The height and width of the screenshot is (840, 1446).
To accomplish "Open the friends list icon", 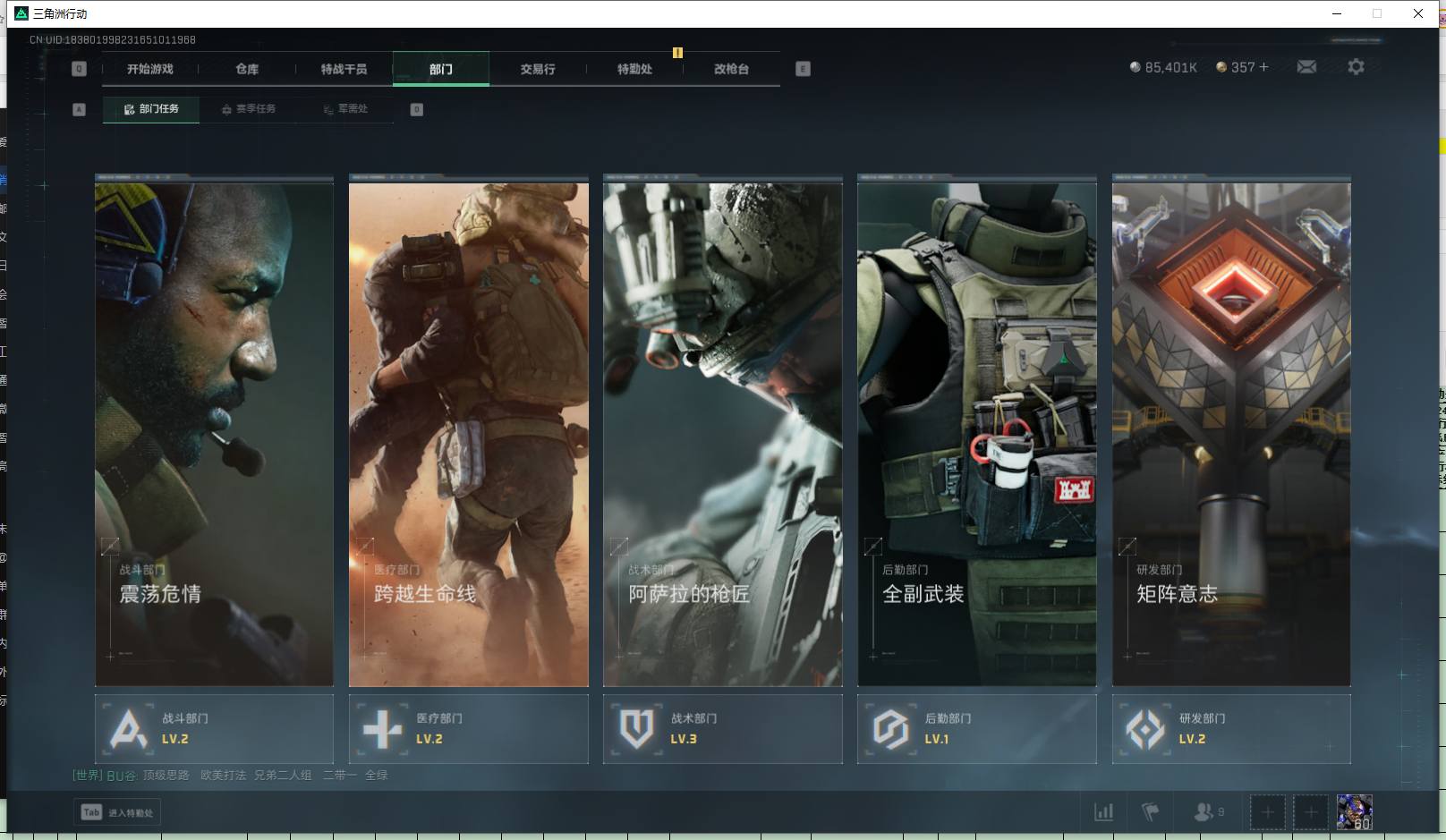I will coord(1204,812).
